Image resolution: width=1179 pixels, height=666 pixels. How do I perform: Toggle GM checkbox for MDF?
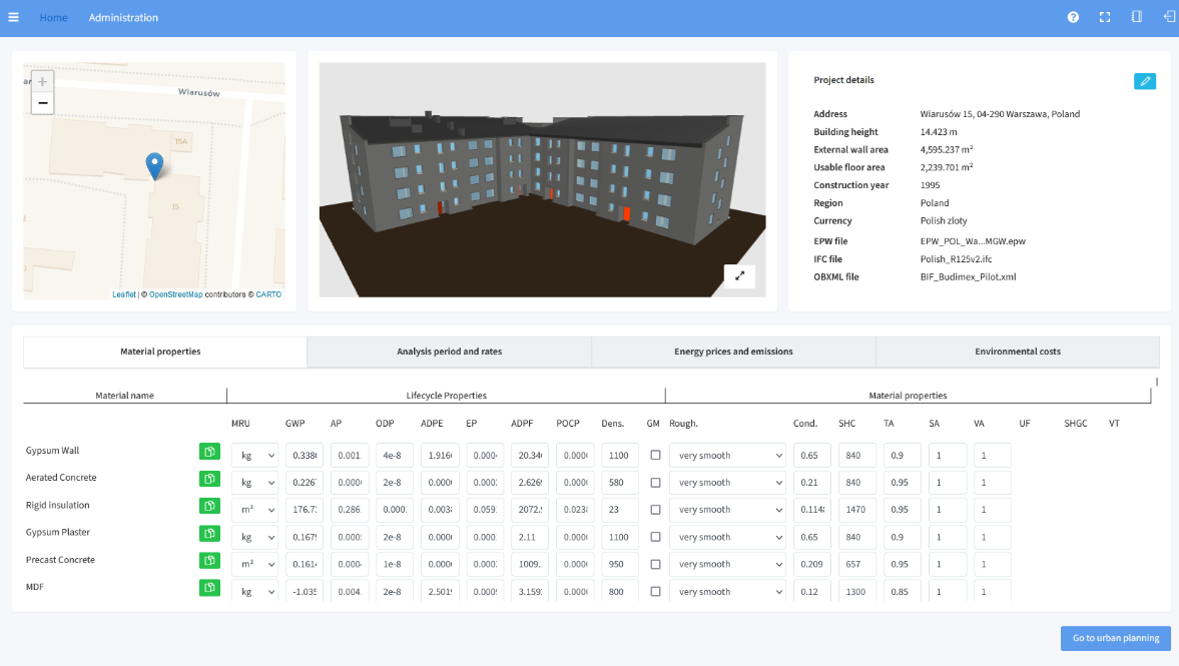tap(656, 592)
